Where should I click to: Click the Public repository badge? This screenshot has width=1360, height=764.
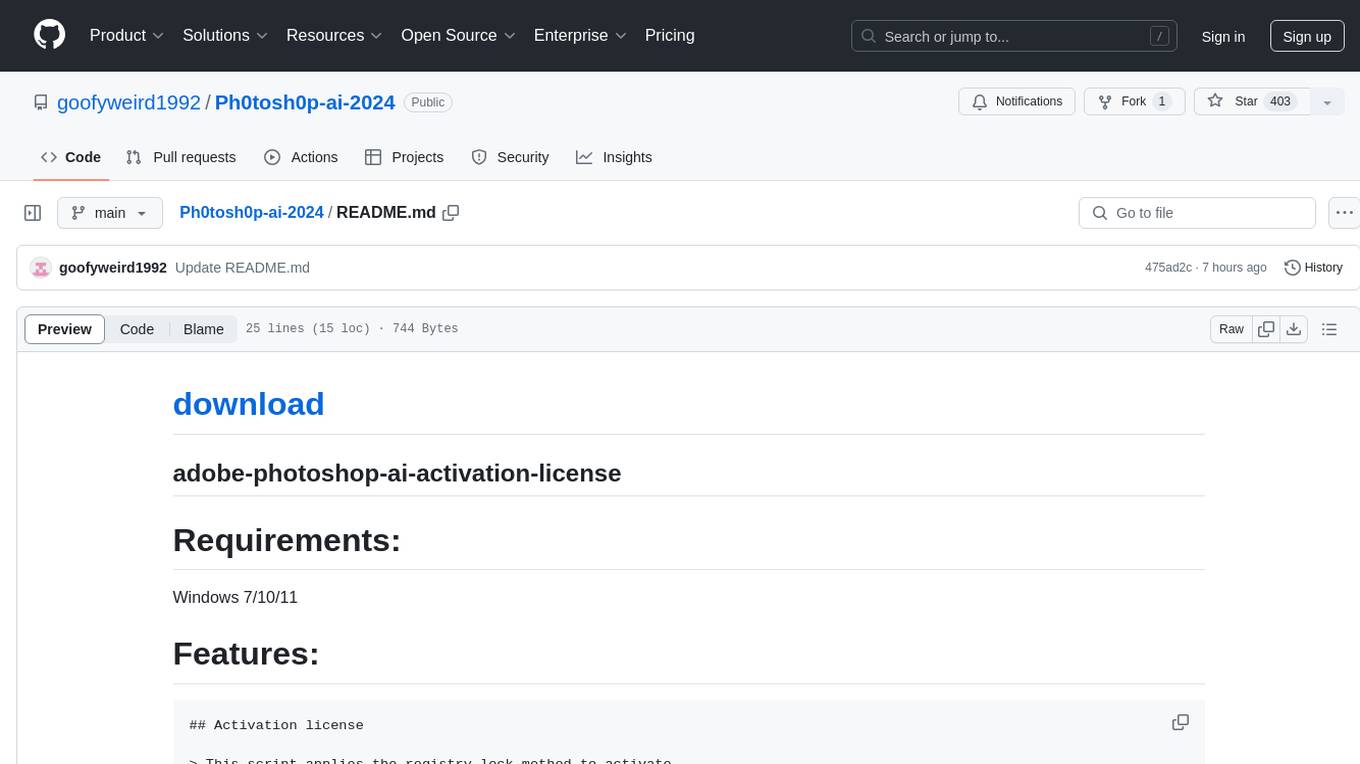click(x=428, y=102)
